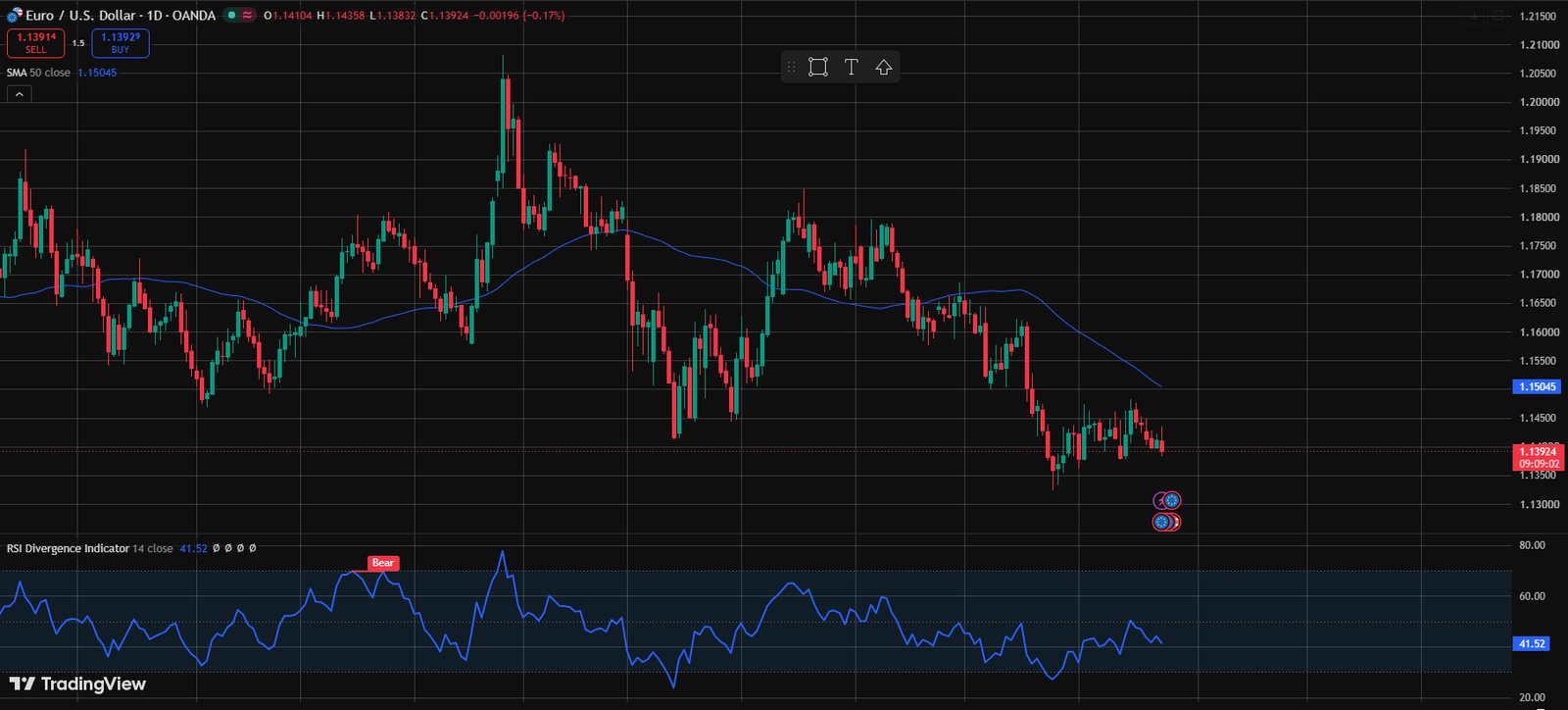Select the arrow-up marker tool in floating toolbar
The height and width of the screenshot is (710, 1568).
[884, 67]
